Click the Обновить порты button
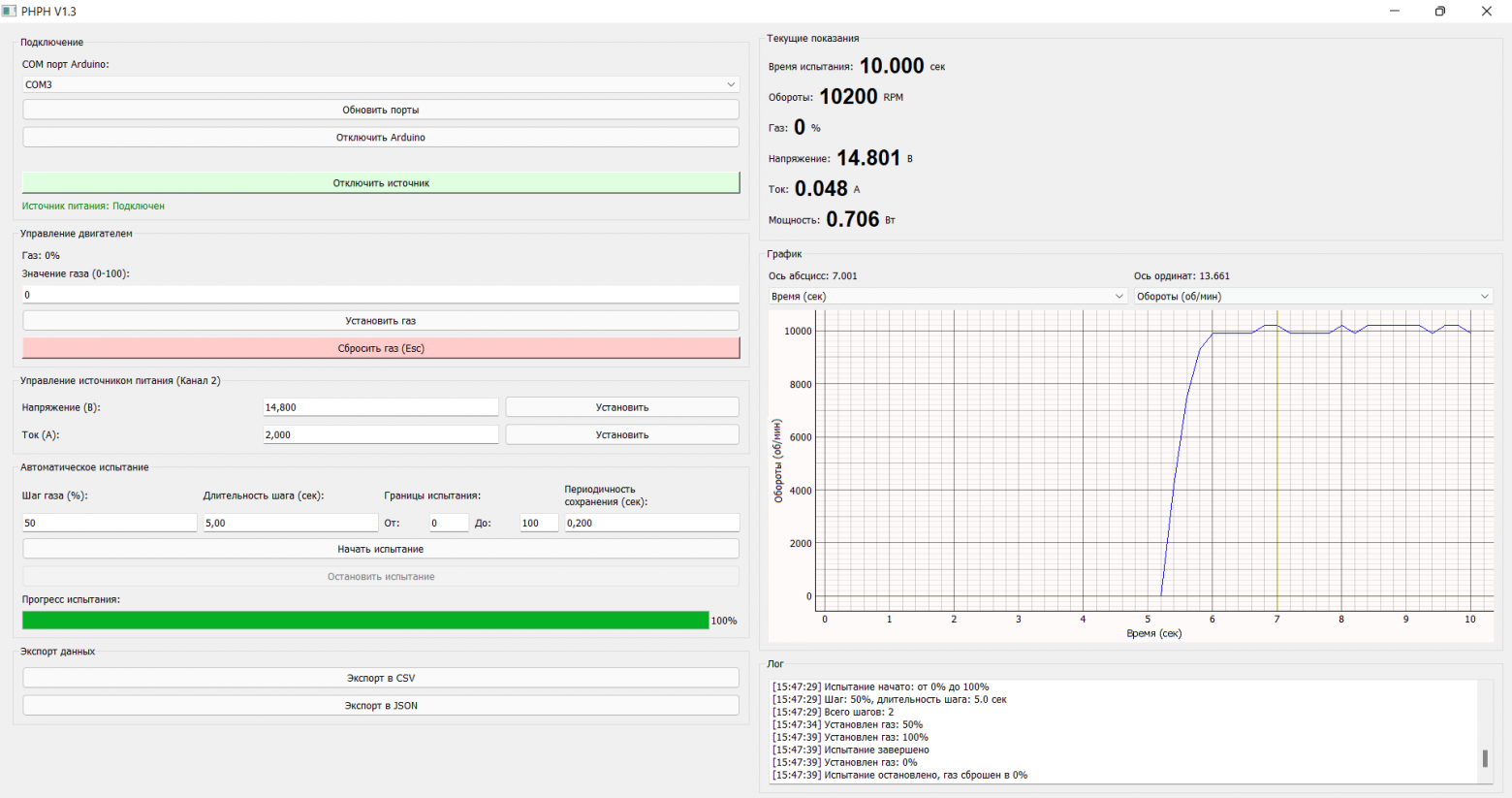1512x798 pixels. (381, 110)
